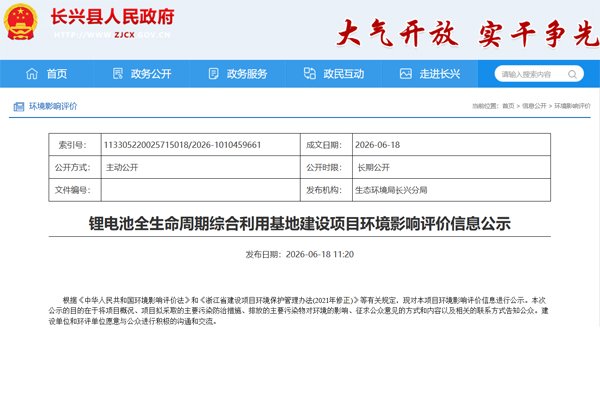The image size is (600, 400).
Task: Click the 当前位置 breadcrumb label
Action: click(486, 106)
